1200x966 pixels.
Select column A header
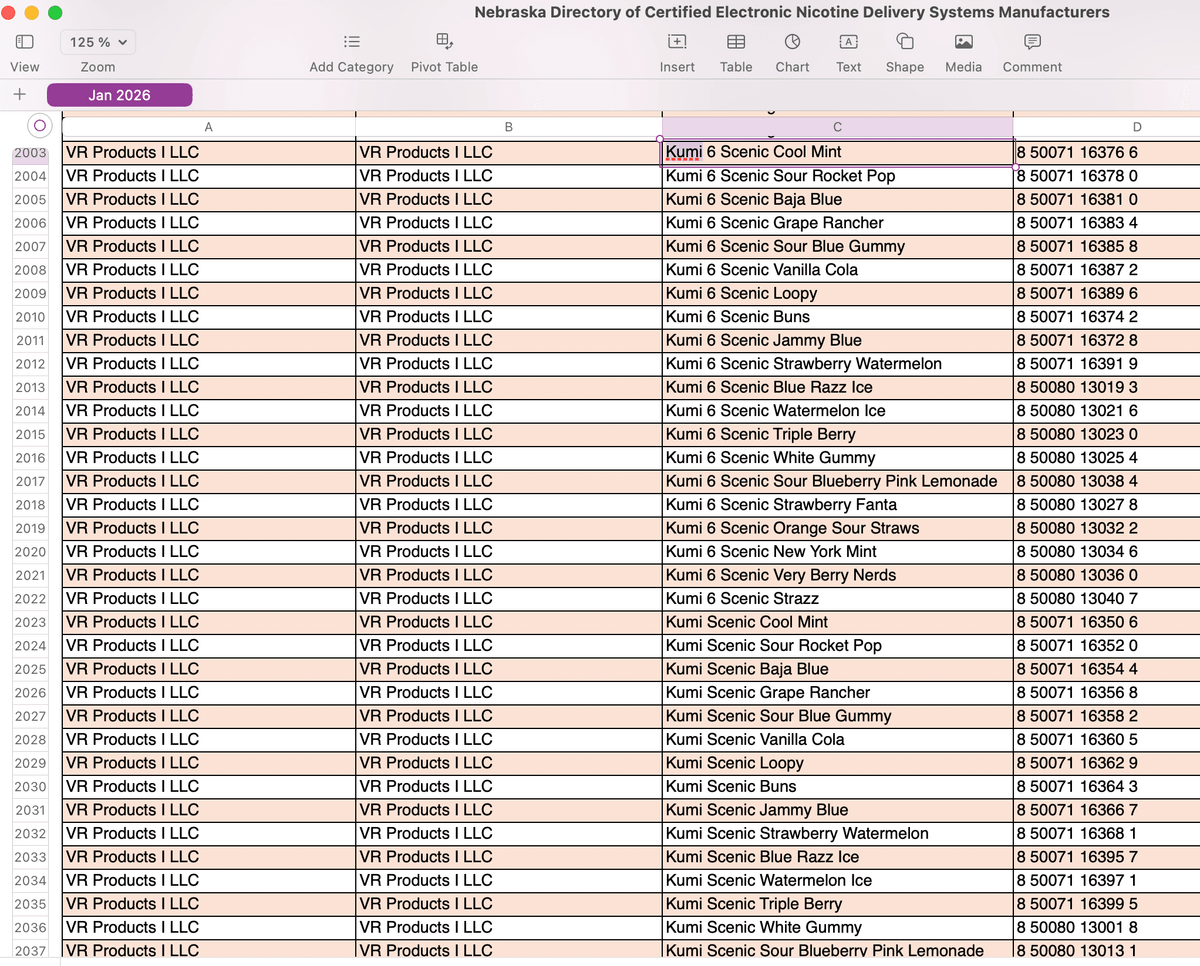208,127
